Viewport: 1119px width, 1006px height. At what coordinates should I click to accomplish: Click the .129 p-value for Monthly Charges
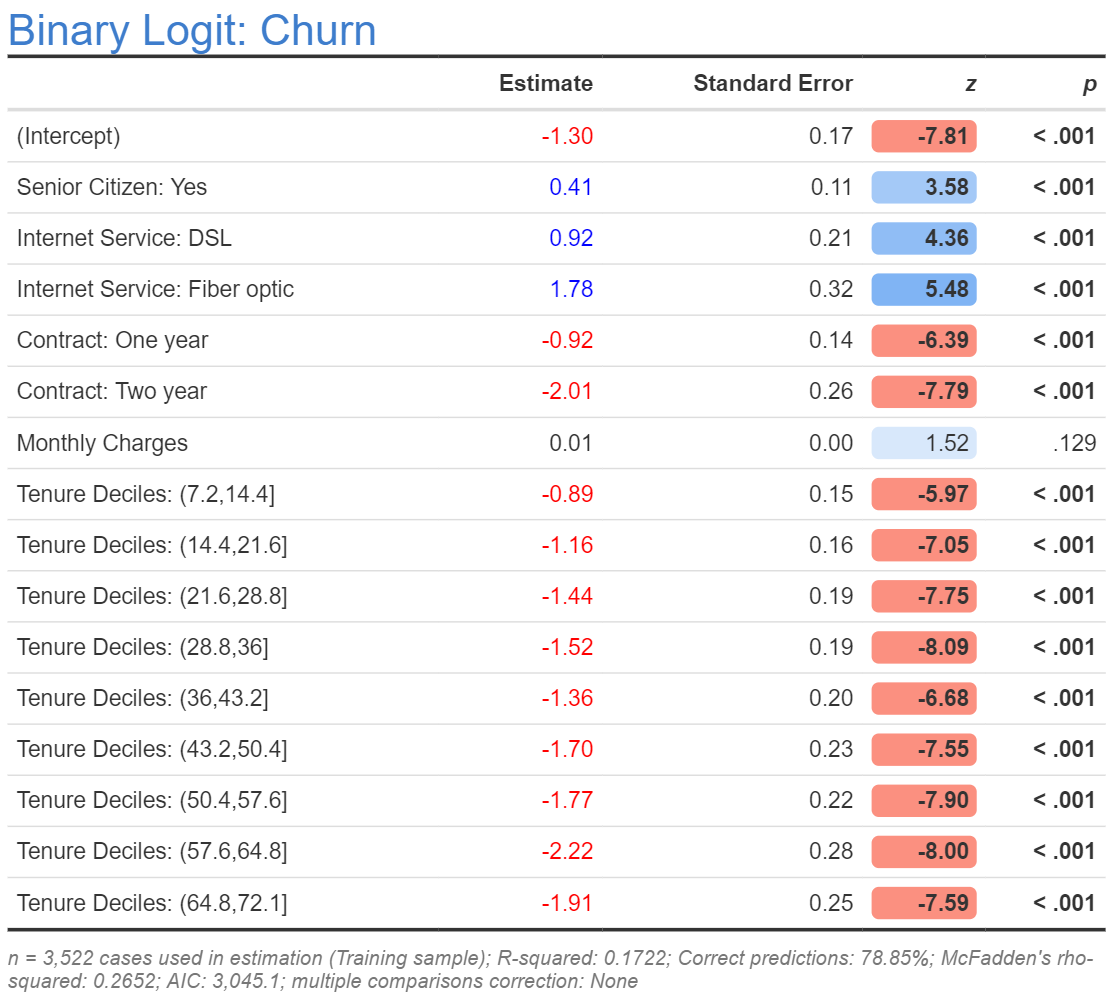pos(1074,443)
